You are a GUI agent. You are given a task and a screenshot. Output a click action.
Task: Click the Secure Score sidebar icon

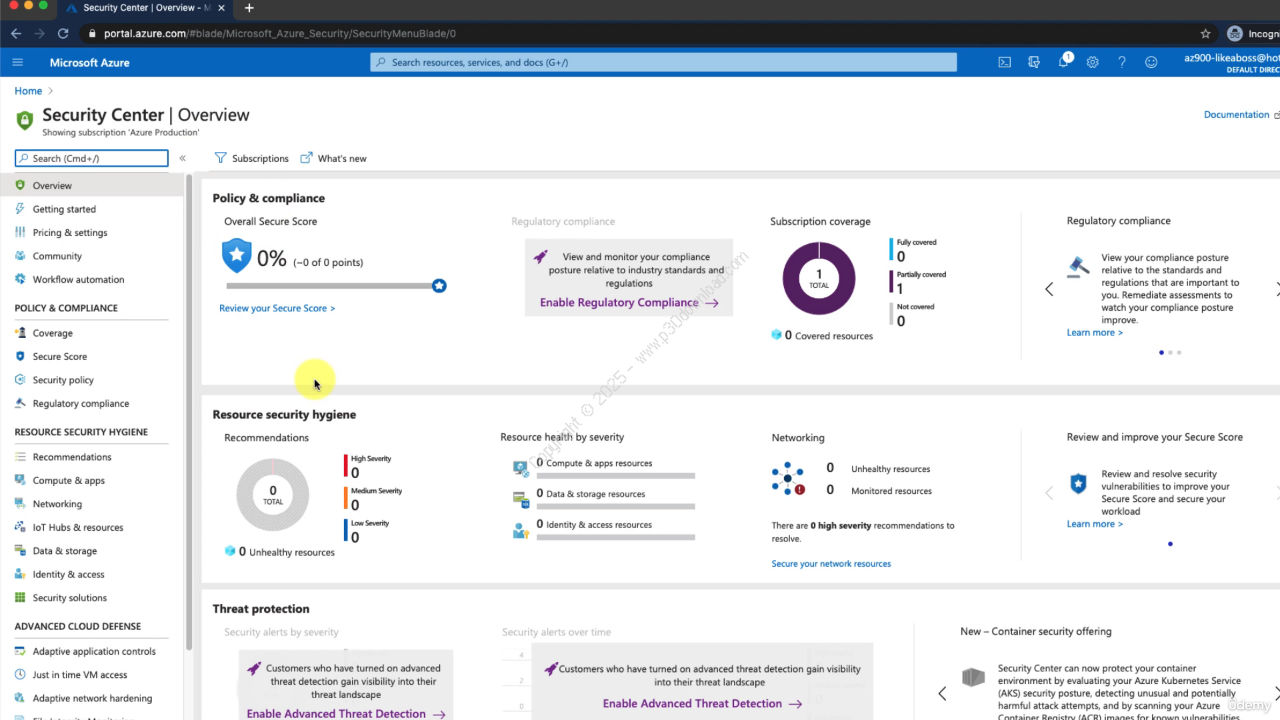pos(21,356)
